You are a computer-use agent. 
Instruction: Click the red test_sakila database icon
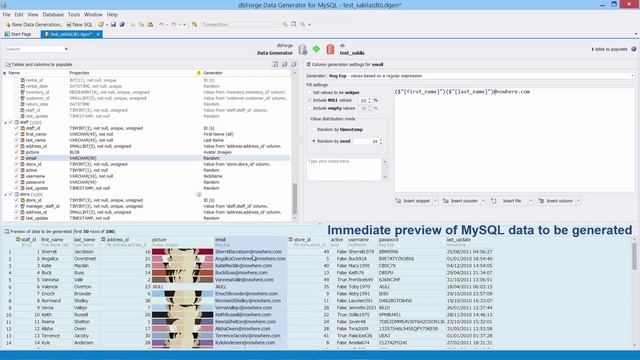[330, 49]
